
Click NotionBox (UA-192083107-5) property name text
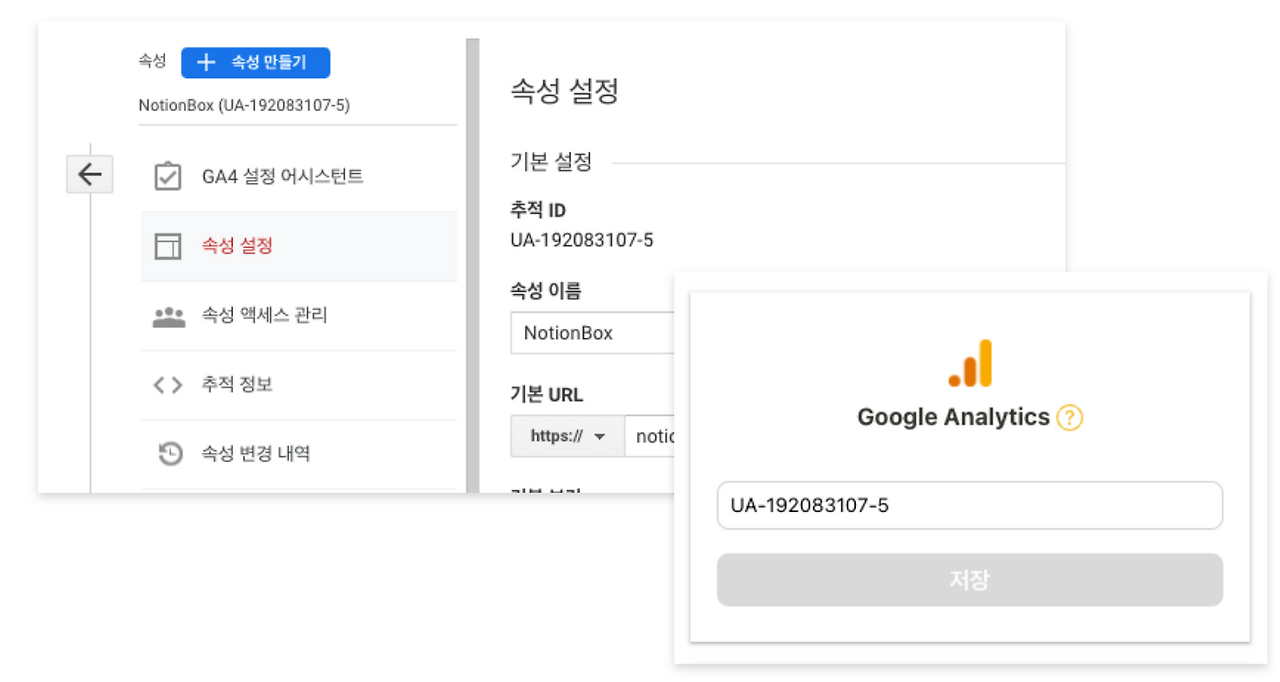coord(244,105)
